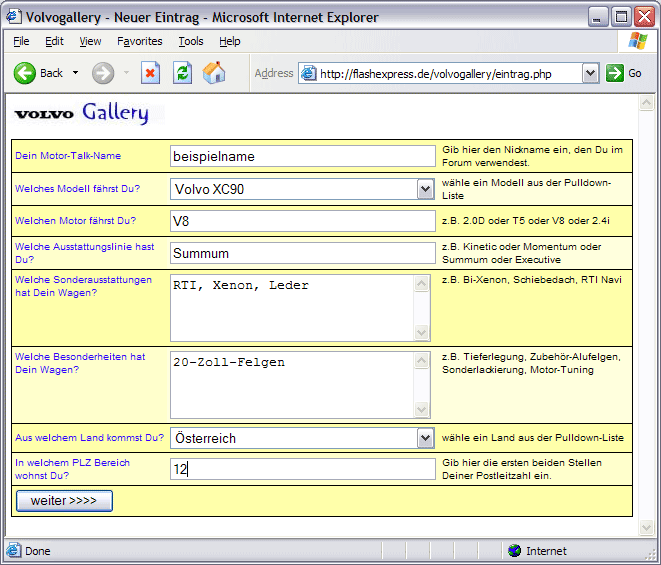This screenshot has height=565, width=661.
Task: Click hint 'wähle ein Modell aus der Pulldown-Liste'
Action: point(527,189)
